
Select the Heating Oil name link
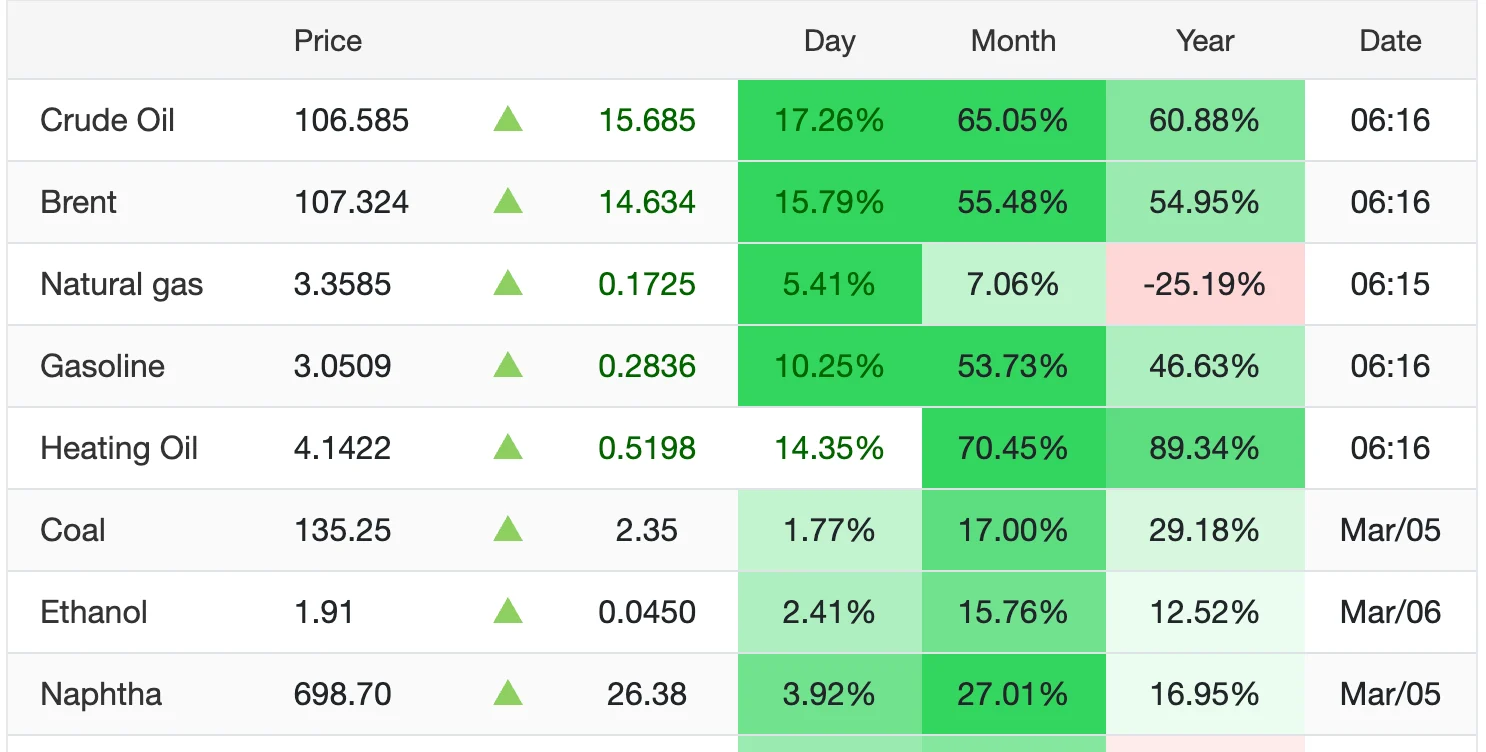coord(119,448)
